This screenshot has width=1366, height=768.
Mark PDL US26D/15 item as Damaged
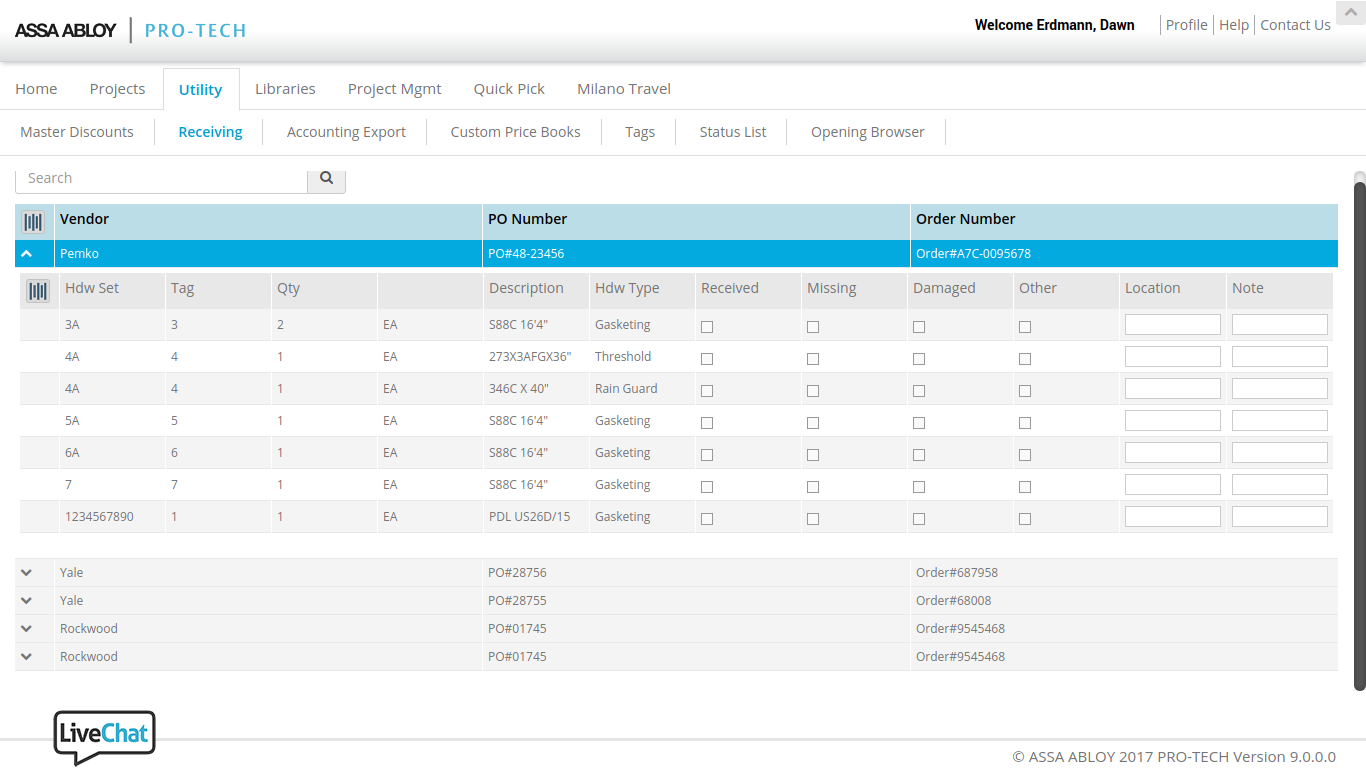[x=919, y=519]
